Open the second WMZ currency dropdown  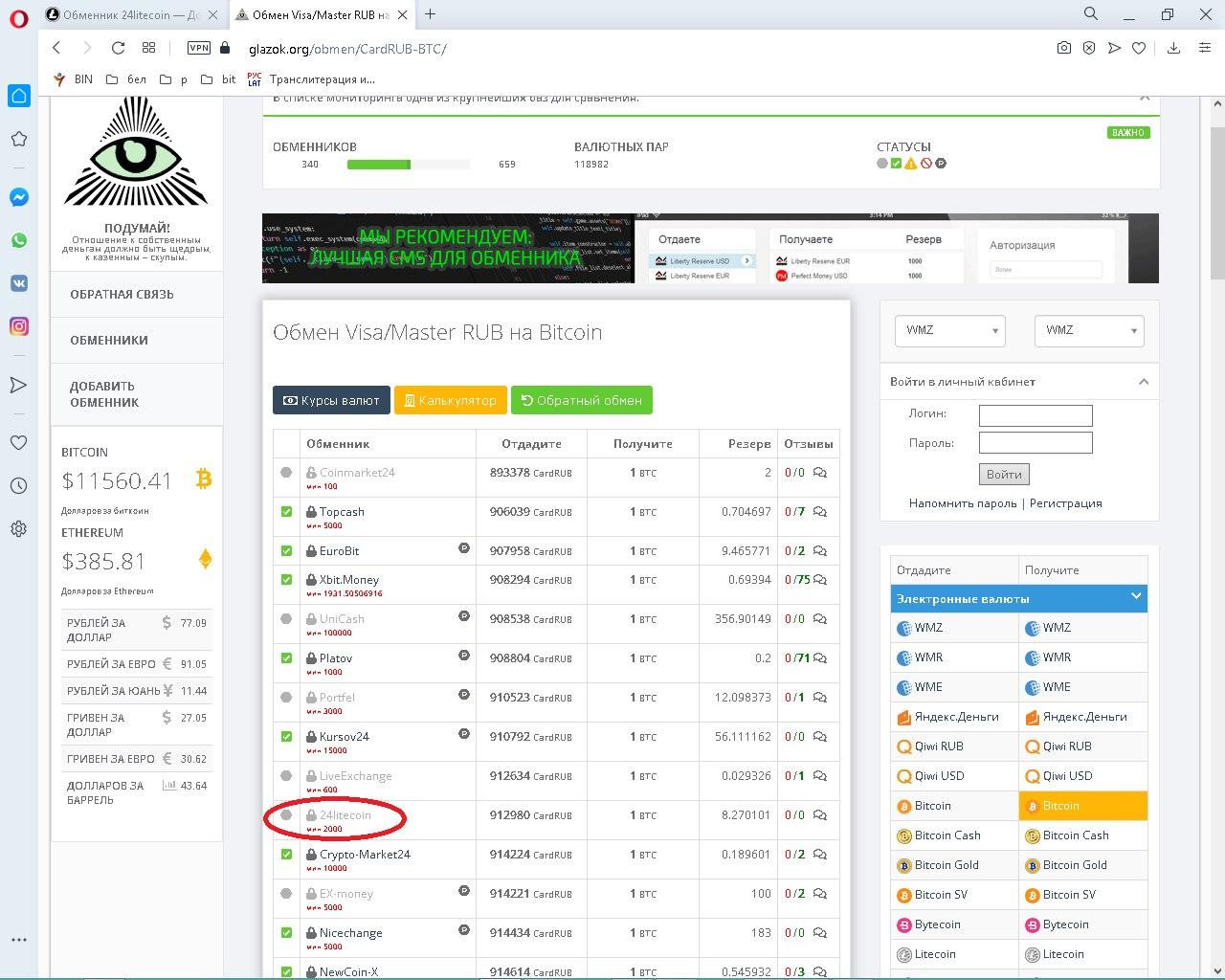[1089, 330]
